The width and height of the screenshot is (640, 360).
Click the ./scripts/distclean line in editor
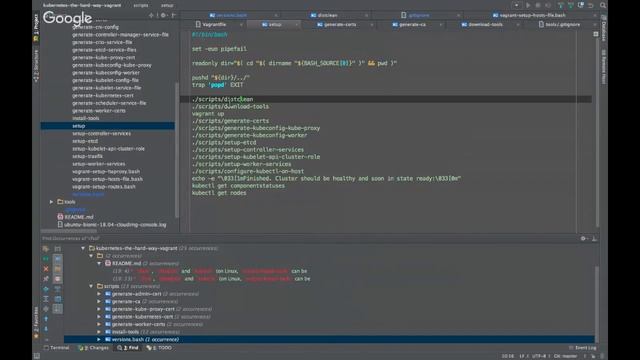click(x=222, y=99)
